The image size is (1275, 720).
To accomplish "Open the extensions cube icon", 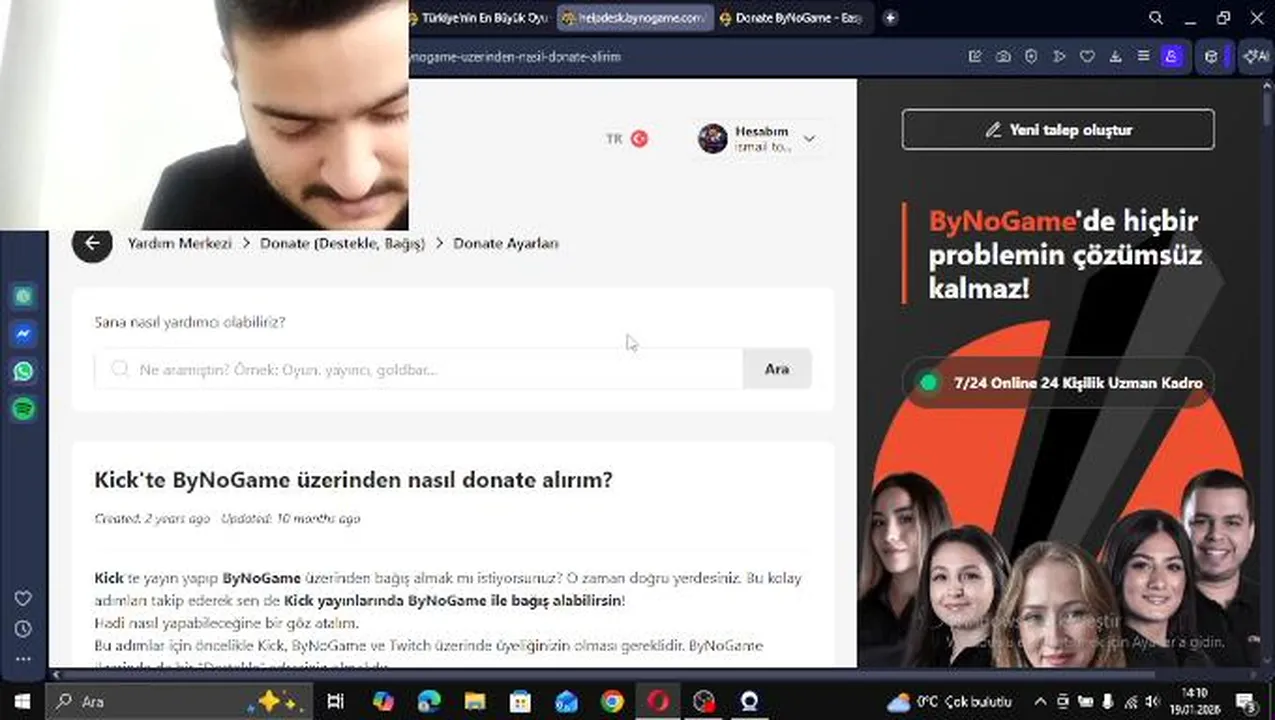I will pos(1211,57).
